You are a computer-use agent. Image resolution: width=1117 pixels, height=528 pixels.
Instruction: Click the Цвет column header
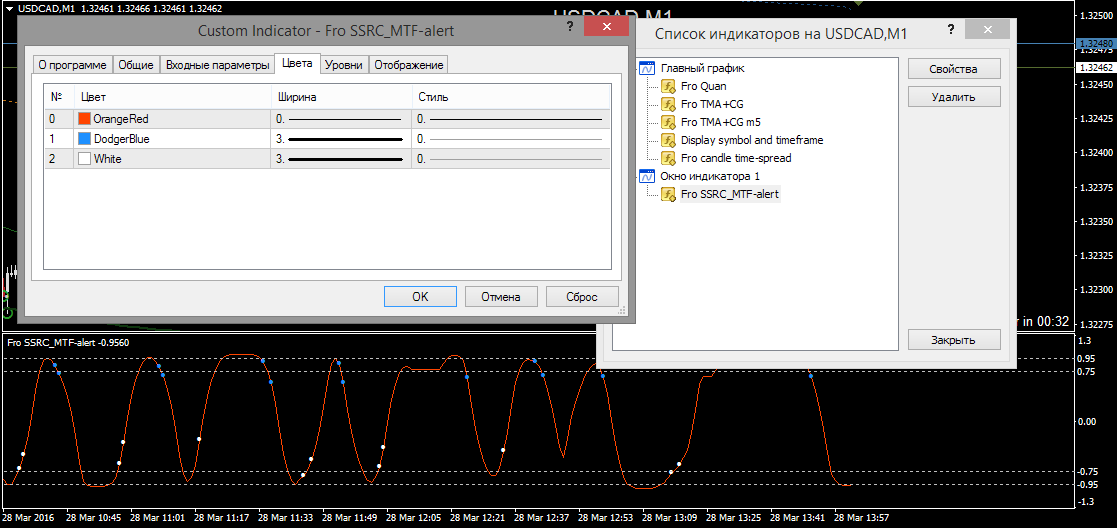[x=172, y=96]
